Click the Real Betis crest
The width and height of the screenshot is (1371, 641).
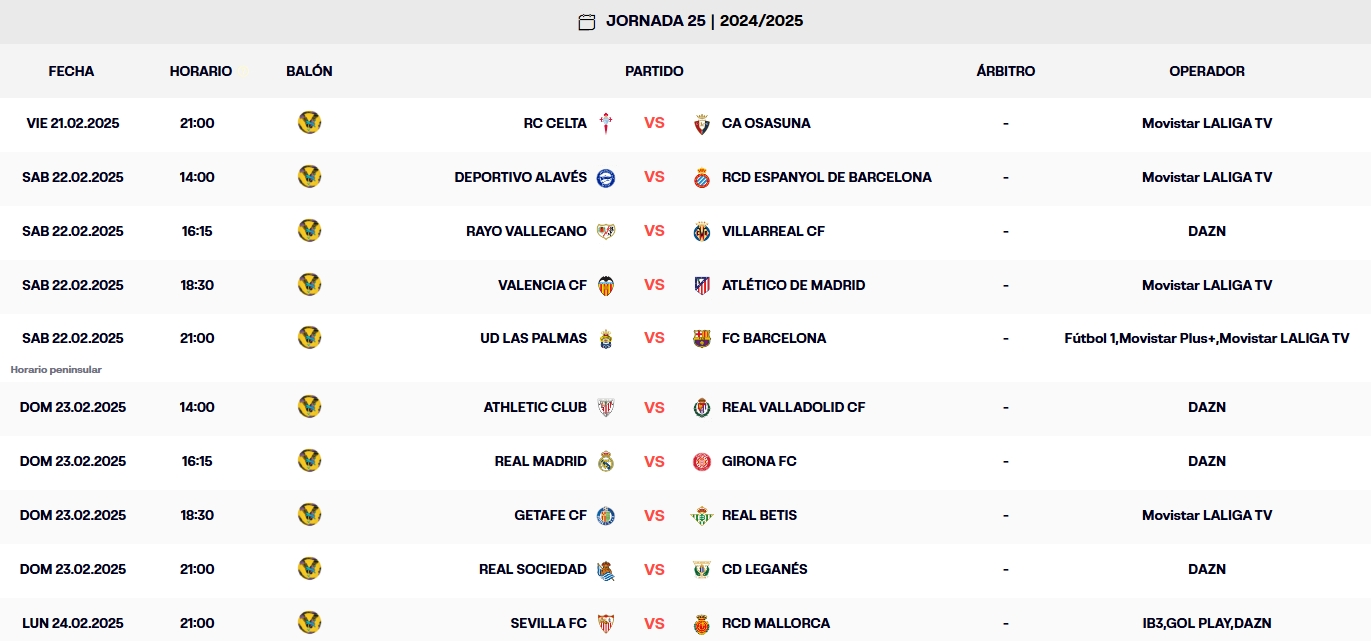(701, 515)
